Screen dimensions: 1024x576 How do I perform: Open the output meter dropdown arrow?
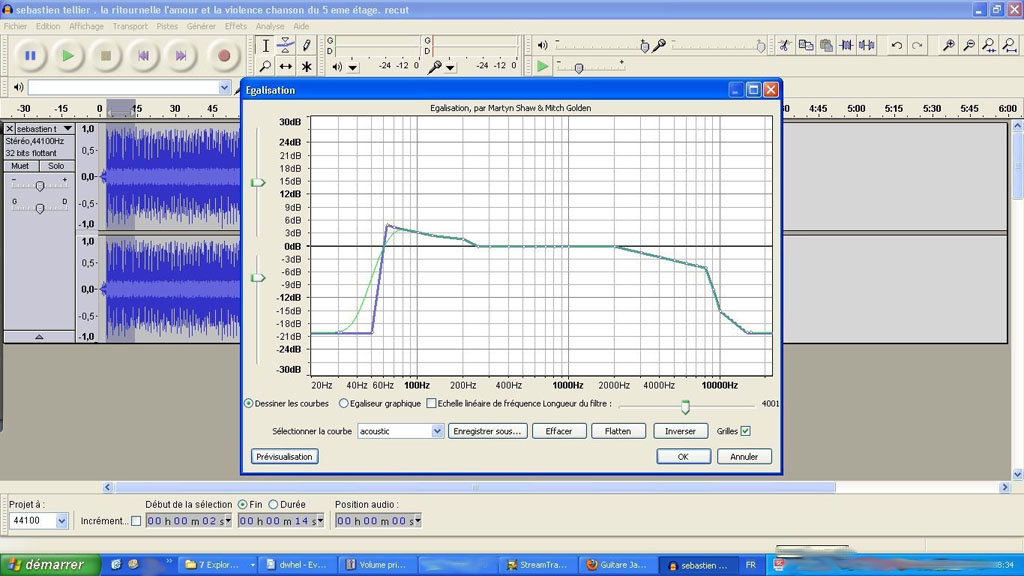pyautogui.click(x=353, y=67)
